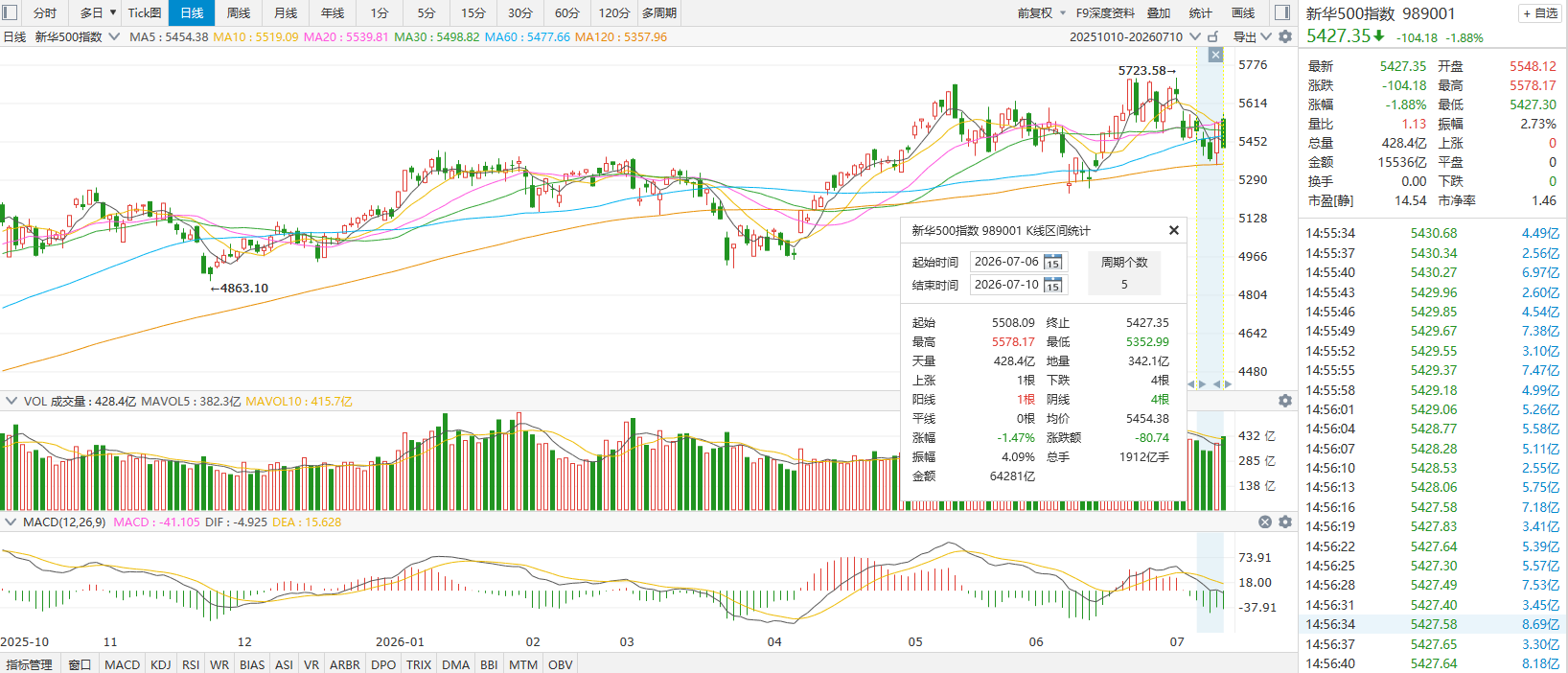Remove the MACD indicator panel
Screen dimensions: 1568x673
tap(1265, 522)
